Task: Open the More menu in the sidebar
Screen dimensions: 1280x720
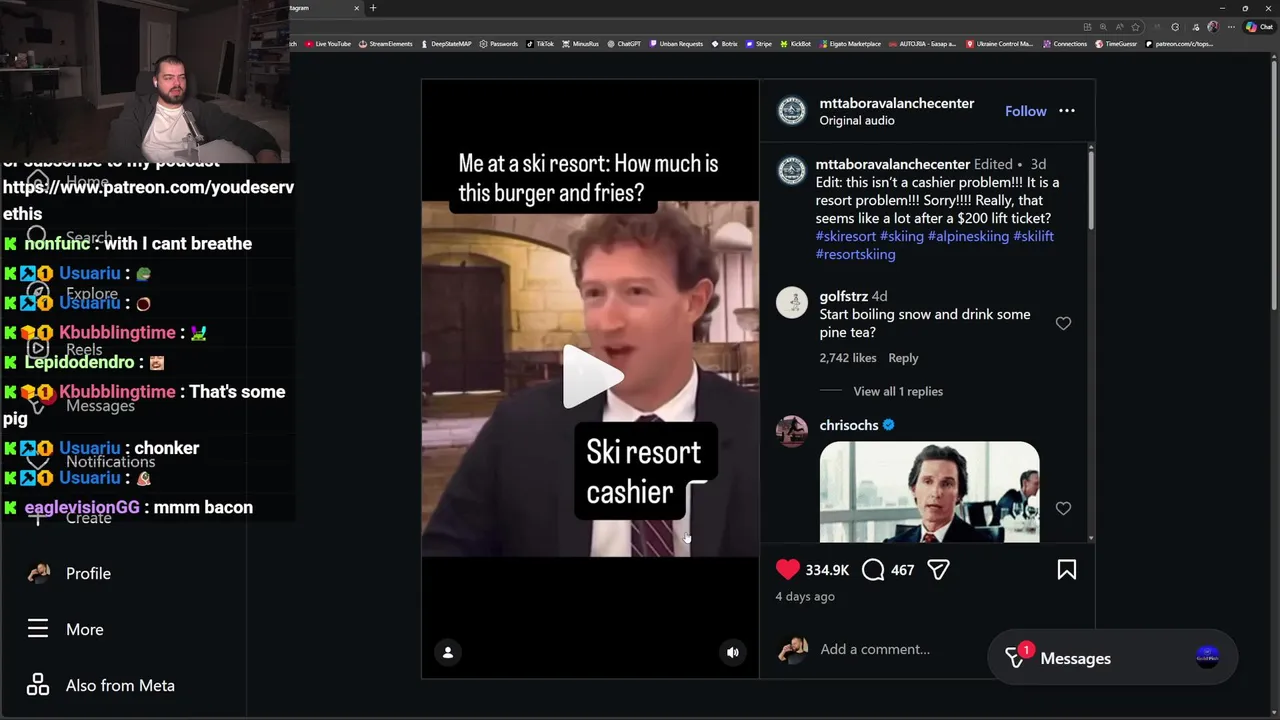Action: click(x=65, y=629)
